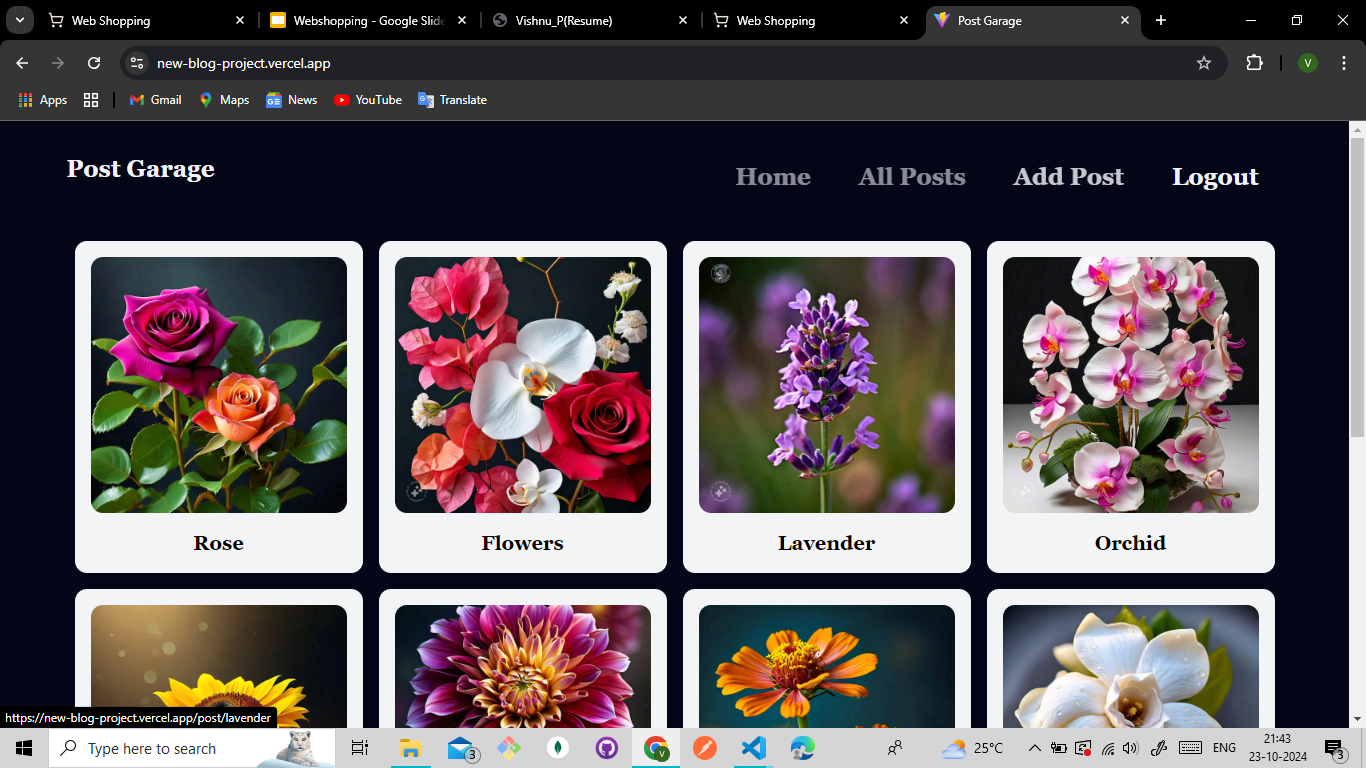Switch to the Vishnu_P(Resume) tab

point(588,20)
